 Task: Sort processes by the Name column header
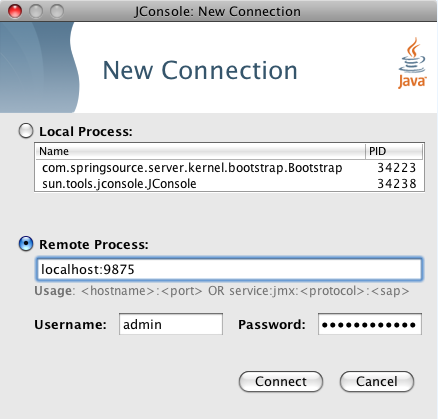(200, 151)
